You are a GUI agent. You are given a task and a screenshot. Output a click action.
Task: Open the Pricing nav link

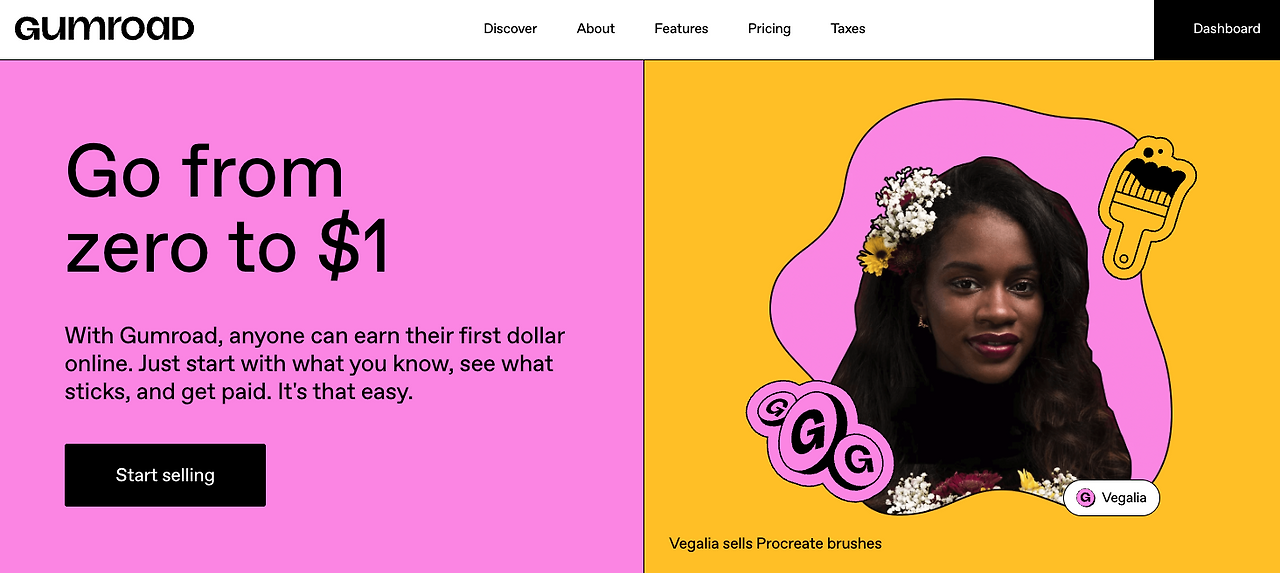[769, 29]
